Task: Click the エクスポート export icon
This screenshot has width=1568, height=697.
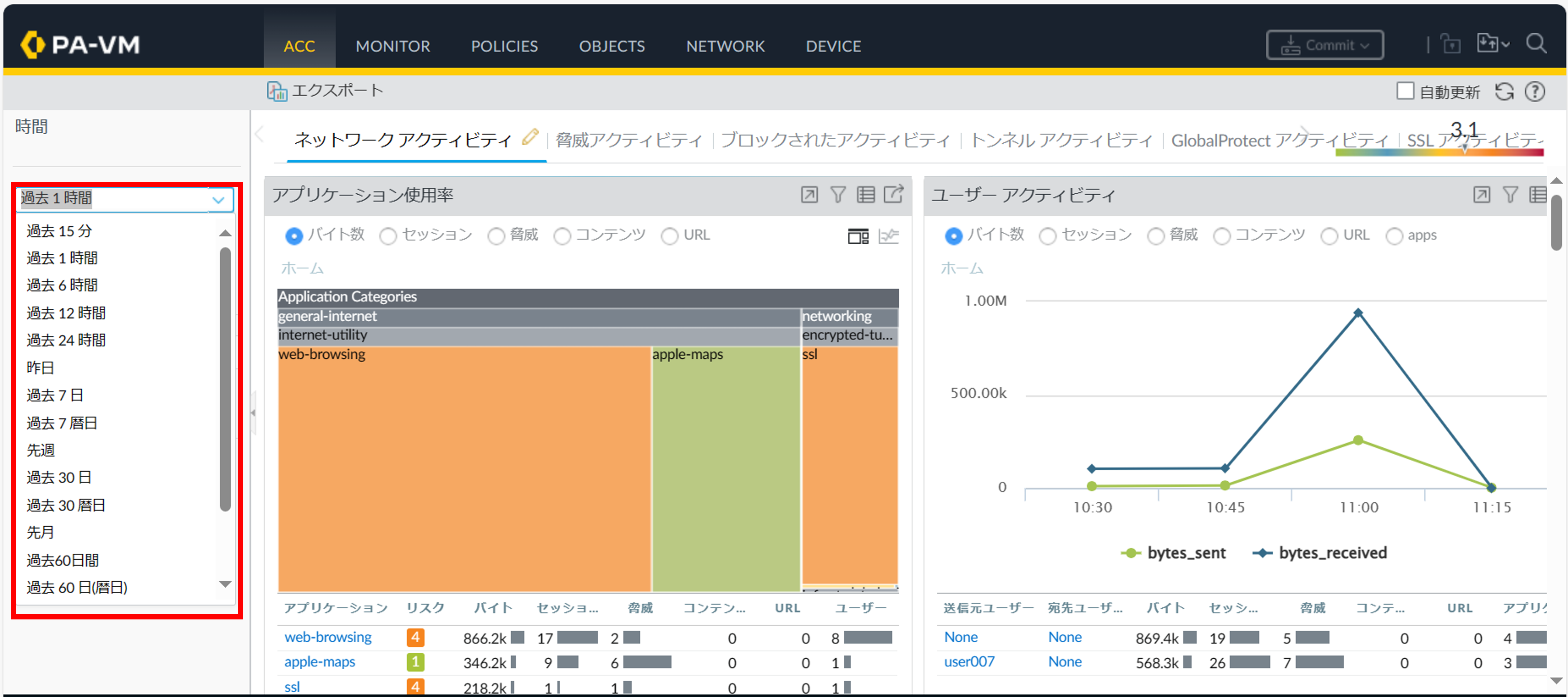Action: pyautogui.click(x=277, y=91)
